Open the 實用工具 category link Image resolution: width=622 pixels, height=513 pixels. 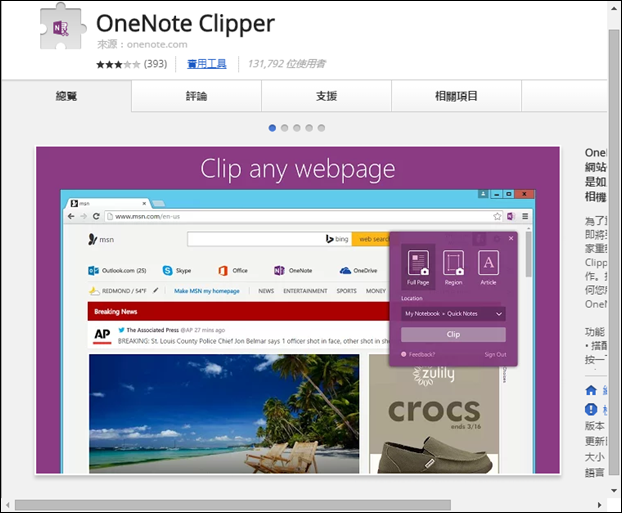[x=207, y=64]
